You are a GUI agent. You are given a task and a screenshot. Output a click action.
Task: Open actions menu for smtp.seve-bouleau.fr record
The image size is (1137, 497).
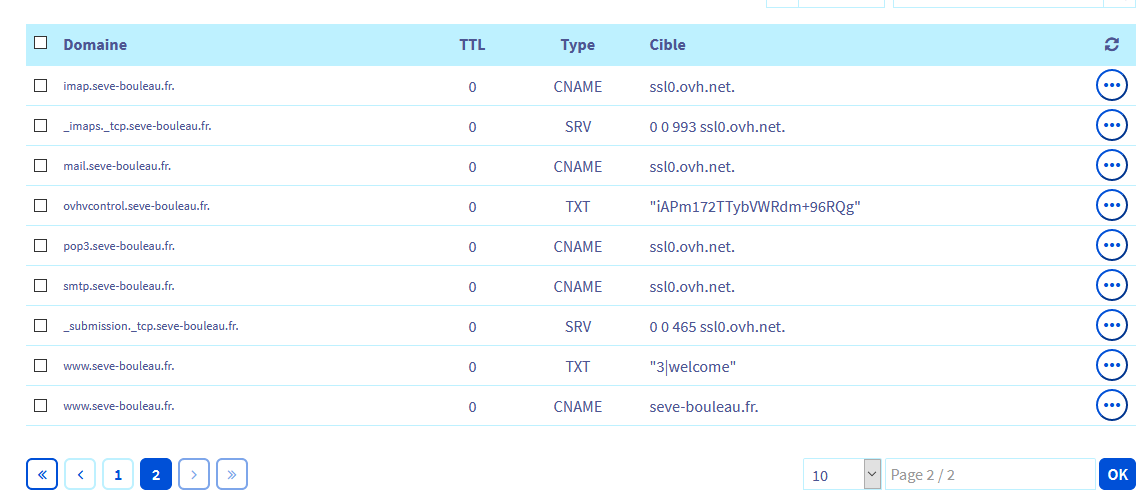pos(1111,286)
